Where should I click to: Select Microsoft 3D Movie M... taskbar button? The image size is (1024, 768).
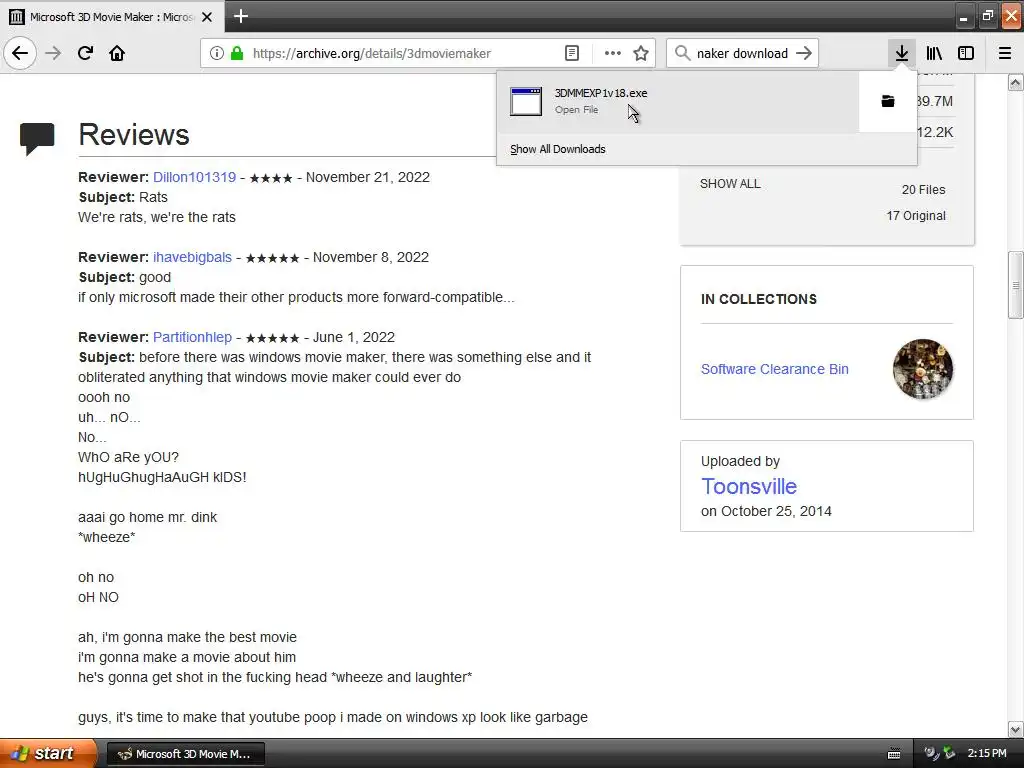click(x=185, y=754)
